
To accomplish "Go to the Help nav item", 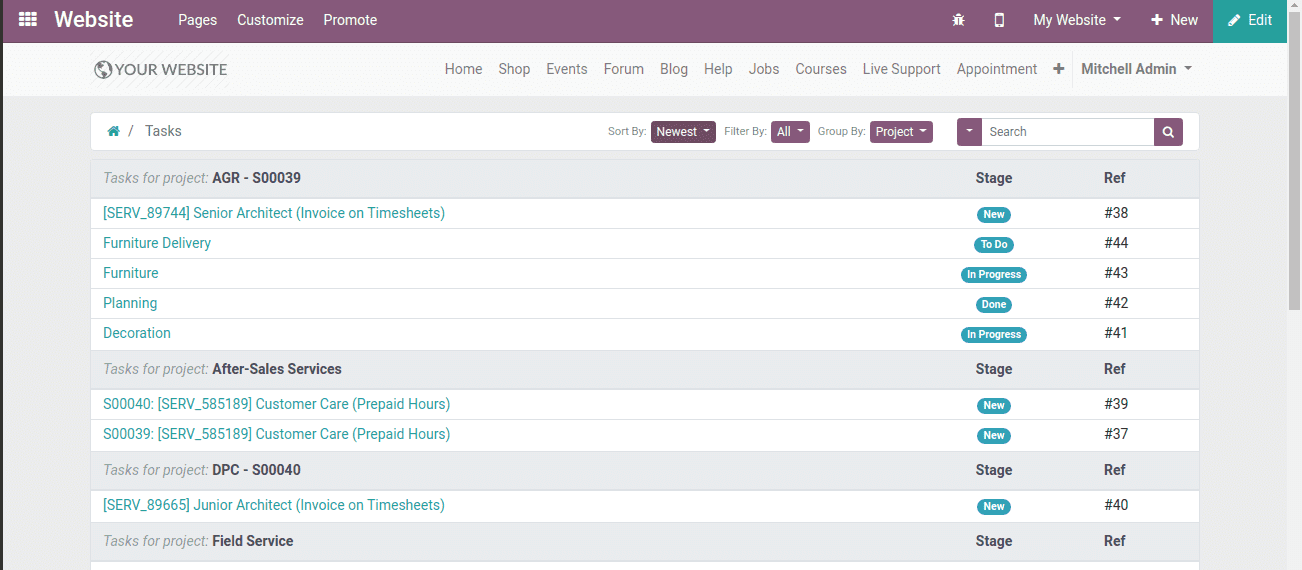I will coord(718,69).
